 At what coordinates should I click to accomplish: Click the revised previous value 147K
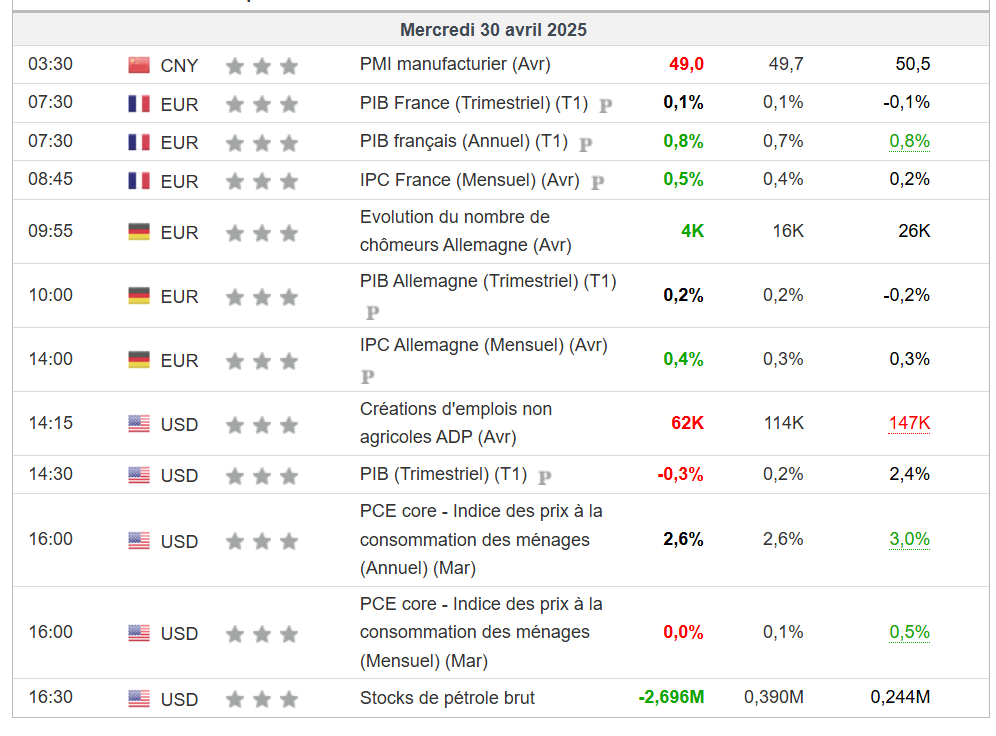(x=909, y=423)
